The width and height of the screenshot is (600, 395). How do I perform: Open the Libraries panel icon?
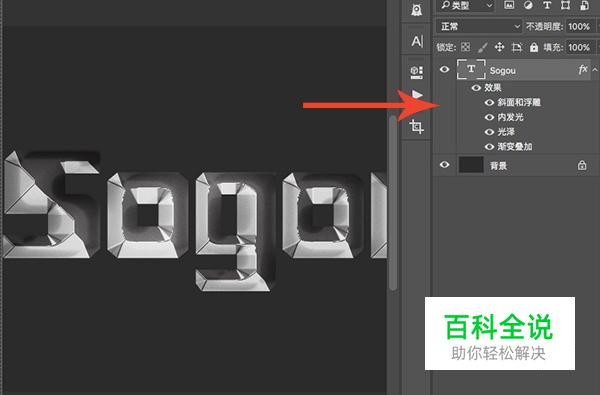pos(416,72)
